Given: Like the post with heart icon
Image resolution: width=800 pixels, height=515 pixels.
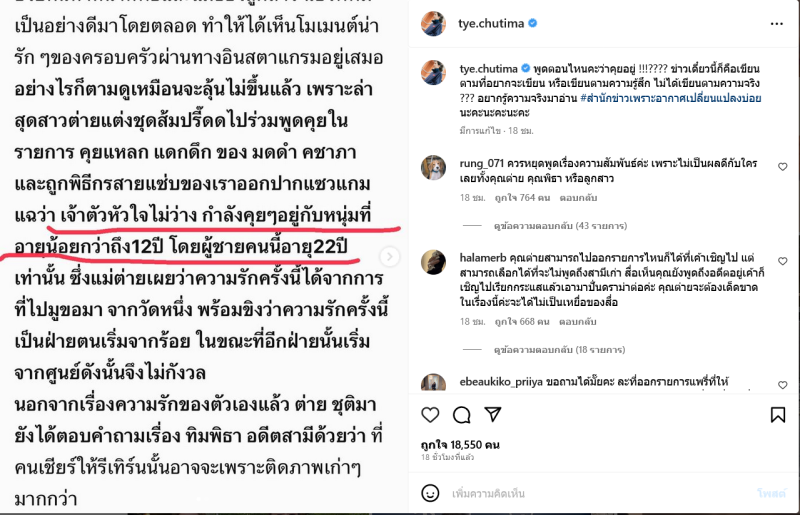Looking at the screenshot, I should tap(430, 415).
